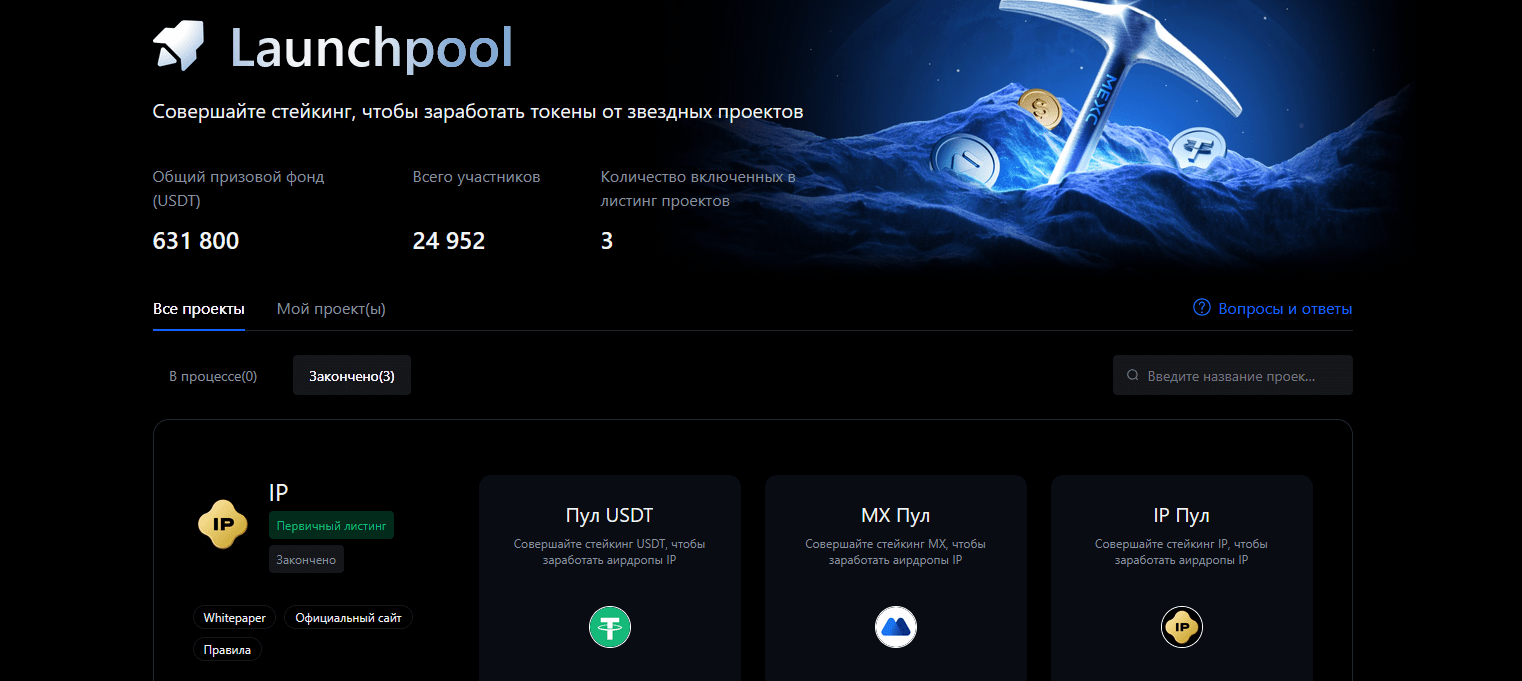Show В процессе(0) projects filter
1522x681 pixels.
tap(213, 376)
